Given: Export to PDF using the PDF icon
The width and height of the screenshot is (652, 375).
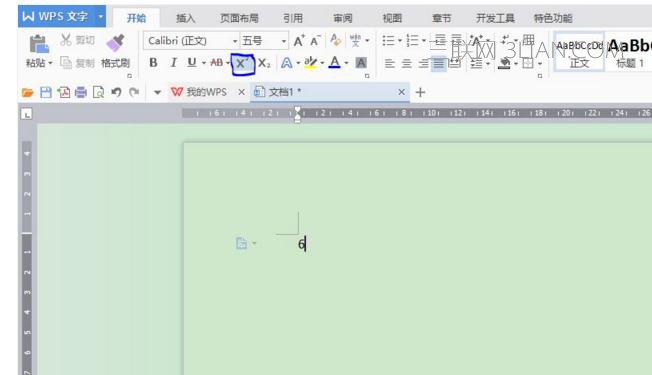Looking at the screenshot, I should pos(64,92).
